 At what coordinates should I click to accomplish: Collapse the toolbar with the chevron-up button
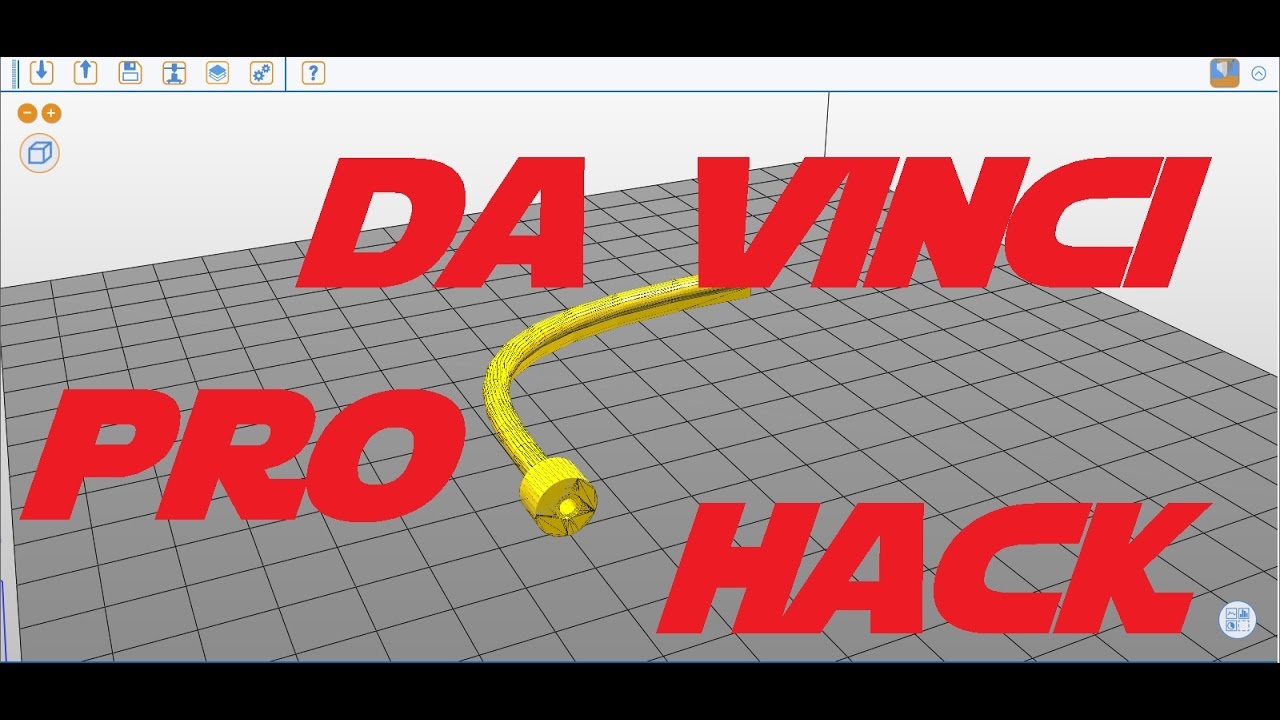point(1259,73)
